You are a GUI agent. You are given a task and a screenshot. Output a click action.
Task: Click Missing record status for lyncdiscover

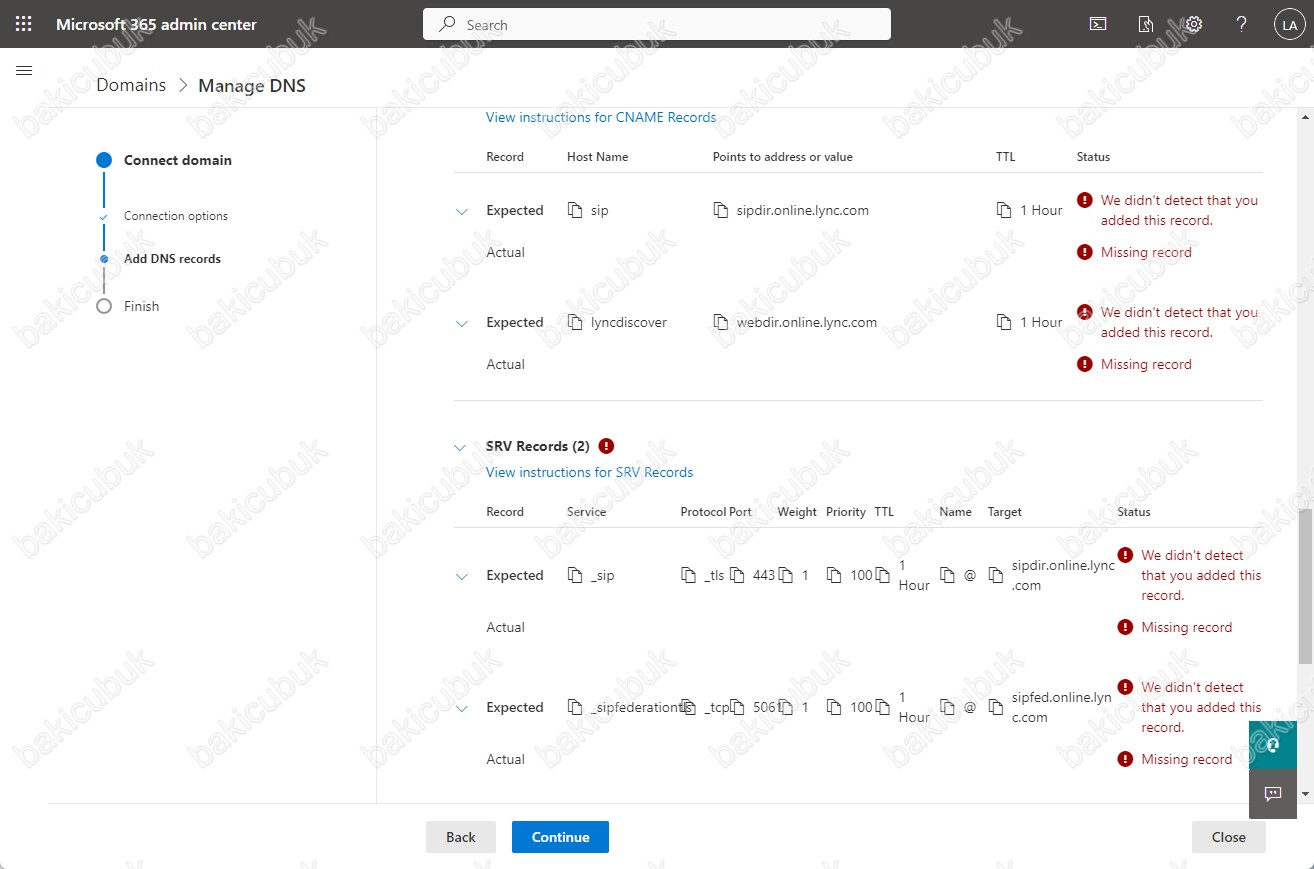tap(1146, 364)
